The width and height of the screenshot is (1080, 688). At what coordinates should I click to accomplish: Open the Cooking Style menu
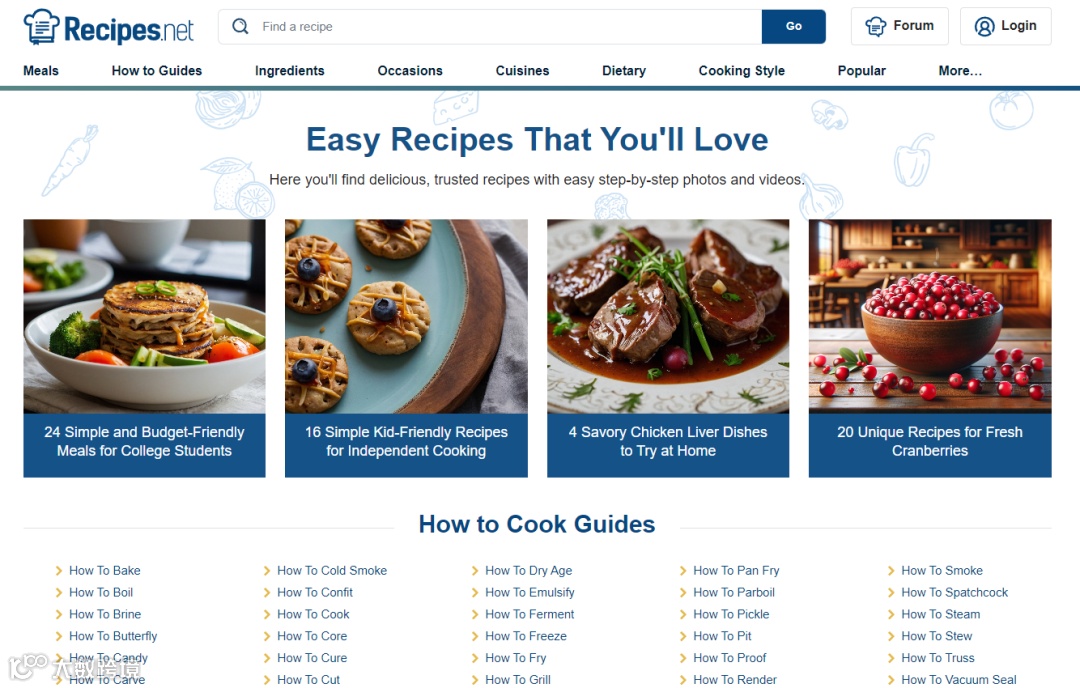pos(742,70)
